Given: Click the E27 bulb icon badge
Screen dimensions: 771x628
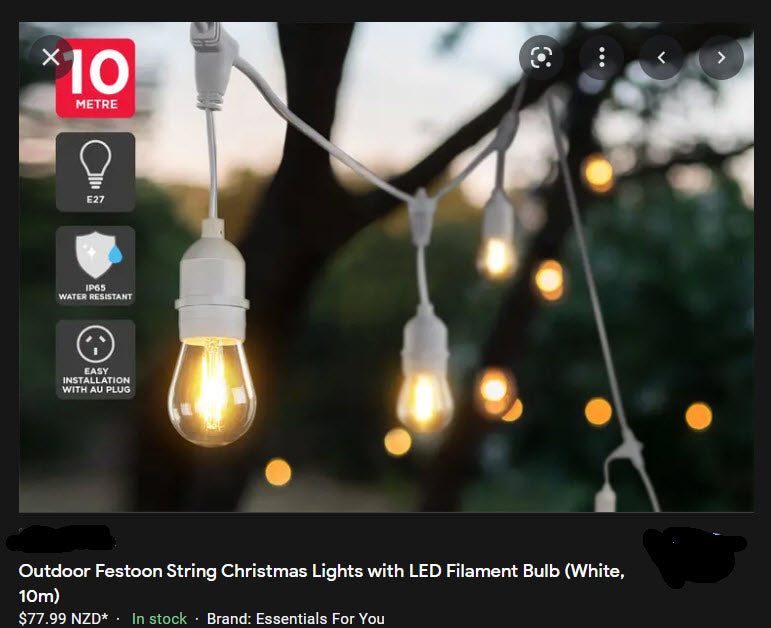Looking at the screenshot, I should coord(95,172).
